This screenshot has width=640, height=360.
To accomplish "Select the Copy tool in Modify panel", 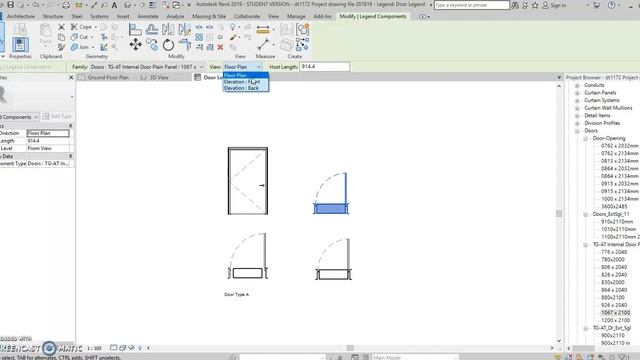I will pyautogui.click(x=152, y=44).
